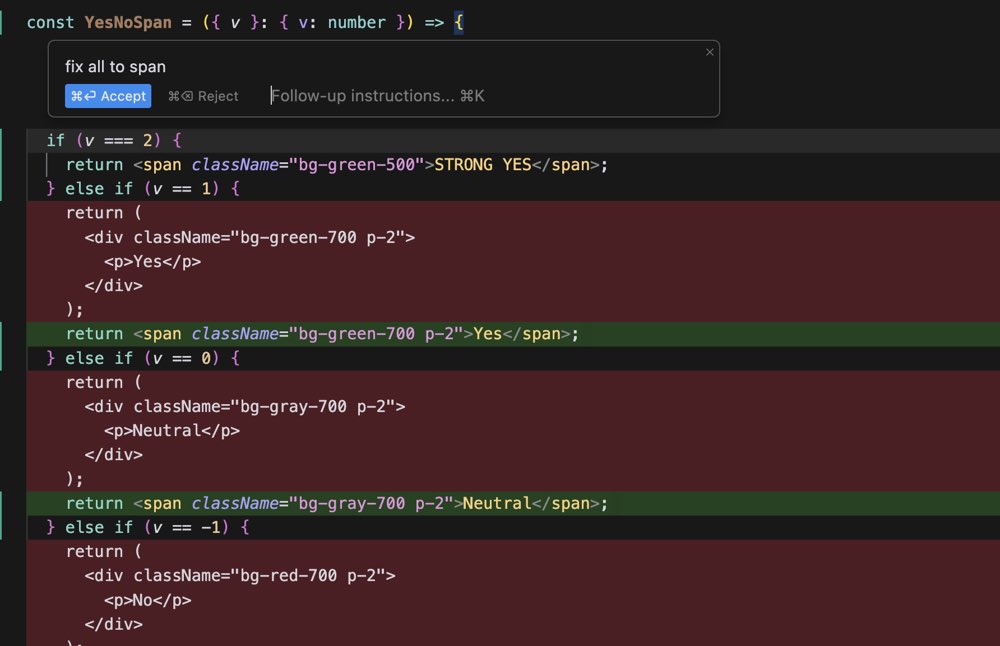Click removed line with bg-green-700 div

coord(249,237)
